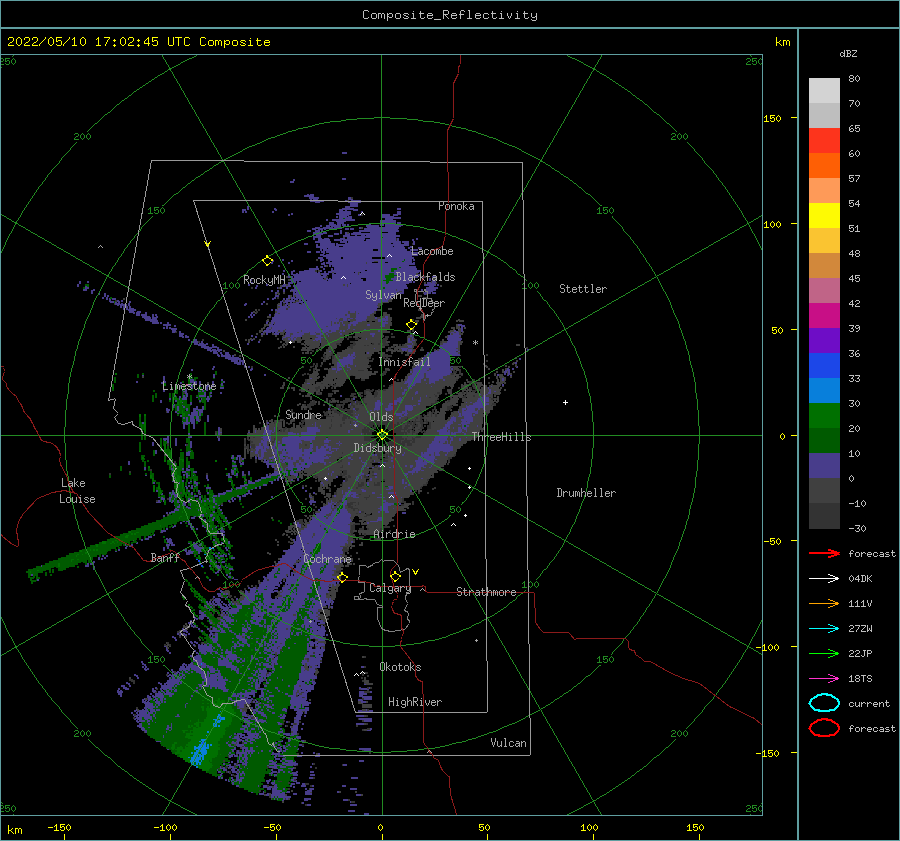Select the 42 dBZ magenta color swatch
Viewport: 900px width, 841px height.
(x=824, y=315)
